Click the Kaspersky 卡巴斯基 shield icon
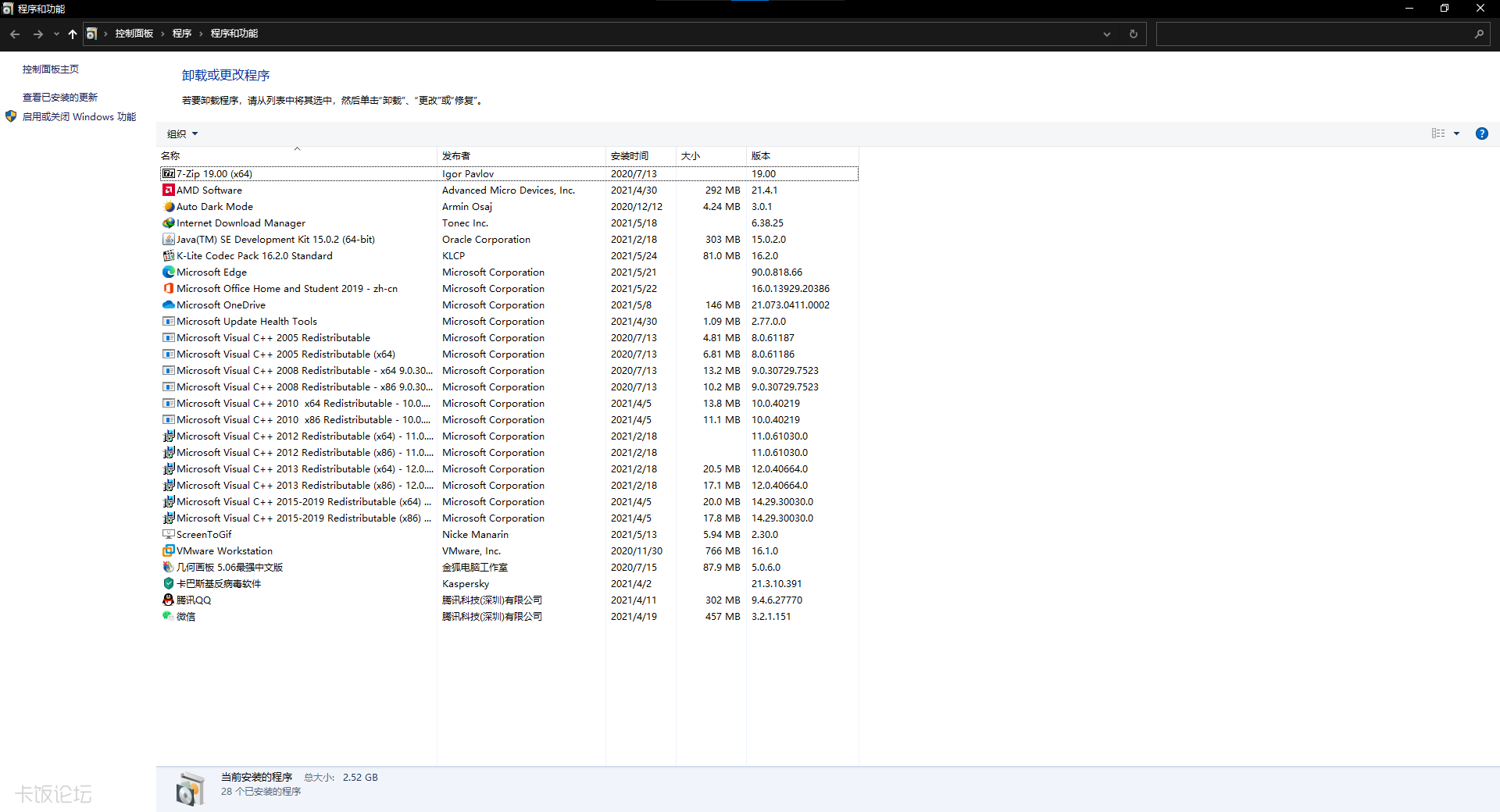The width and height of the screenshot is (1500, 812). 168,584
